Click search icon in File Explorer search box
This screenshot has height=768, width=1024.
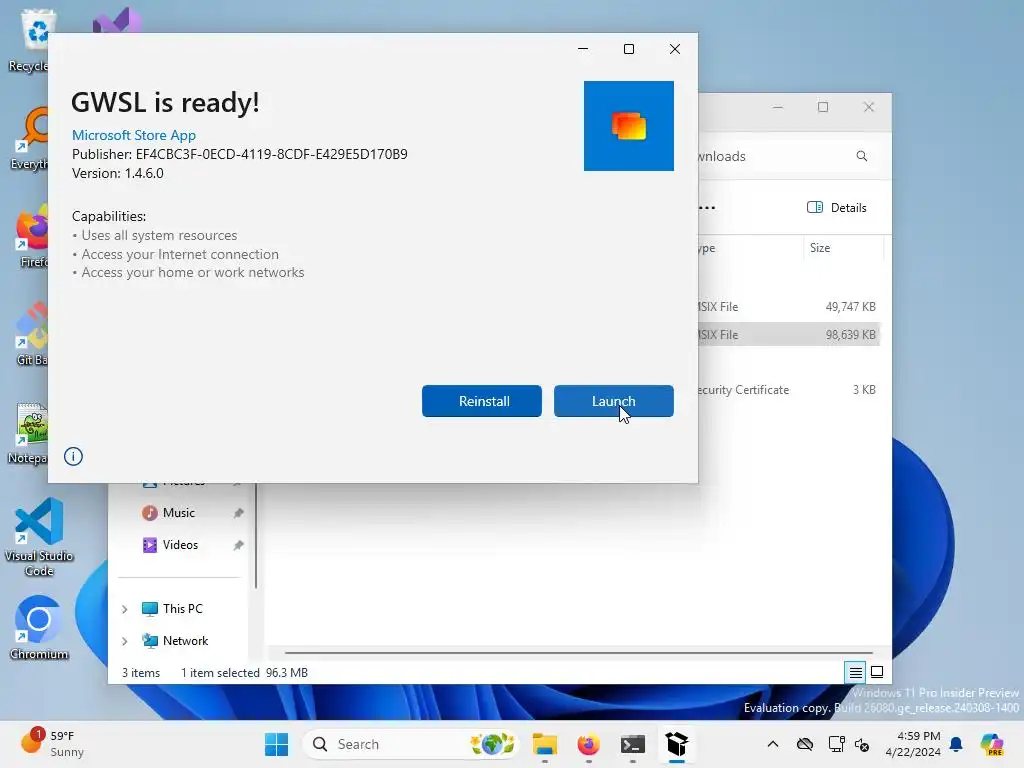point(861,156)
